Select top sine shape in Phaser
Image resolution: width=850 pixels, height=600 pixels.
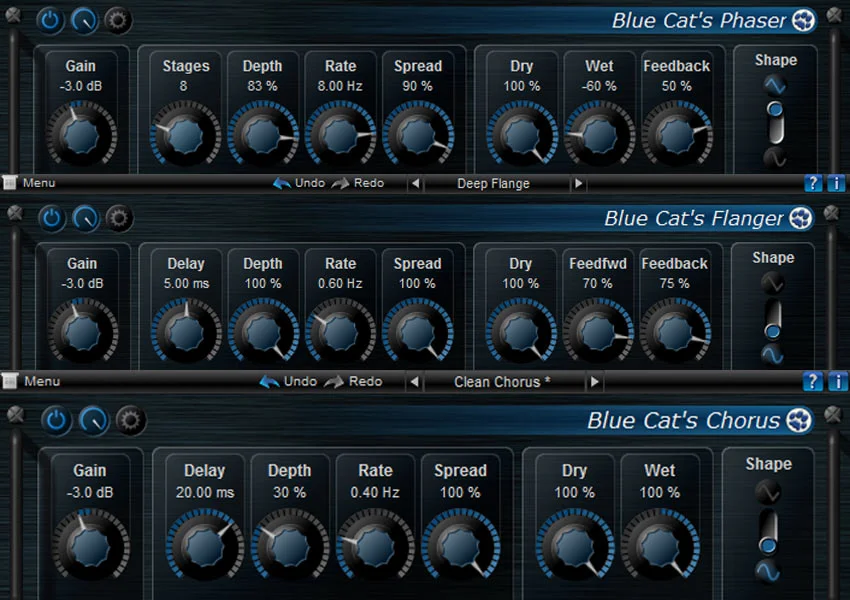point(775,85)
